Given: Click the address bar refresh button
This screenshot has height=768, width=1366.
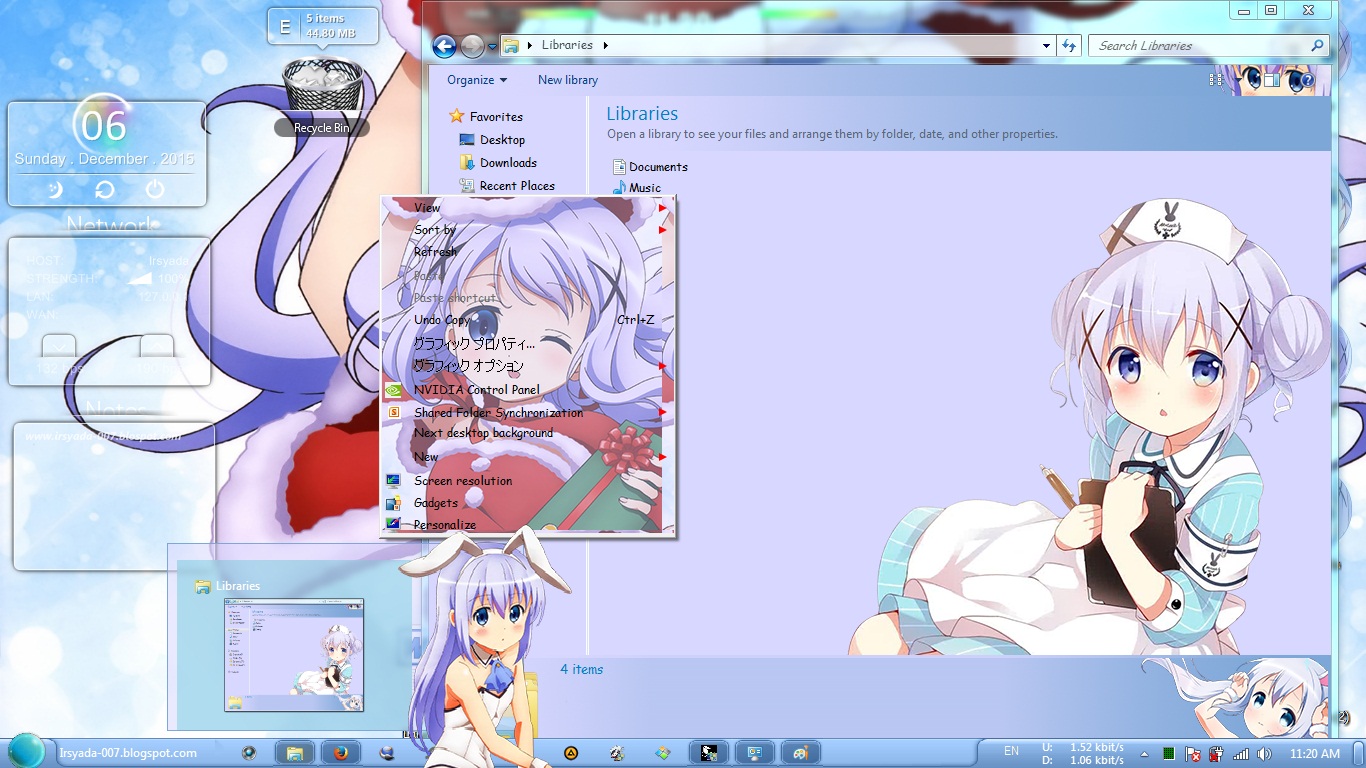Looking at the screenshot, I should point(1069,45).
